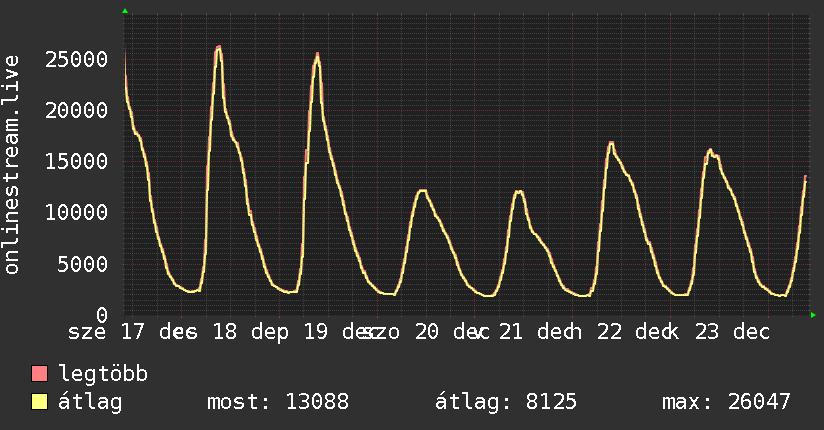
Task: Click the 15000 y-axis label
Action: 77,161
